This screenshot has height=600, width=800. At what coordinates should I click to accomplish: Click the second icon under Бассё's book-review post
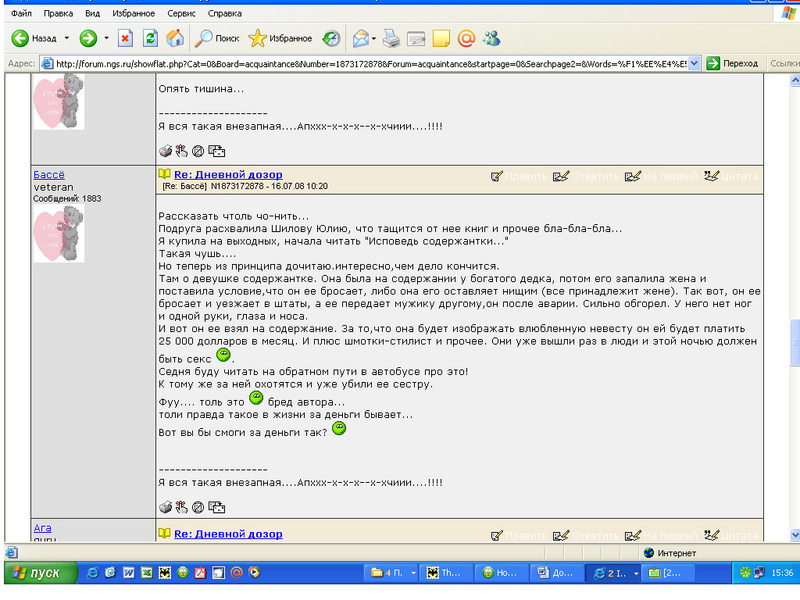pyautogui.click(x=182, y=507)
